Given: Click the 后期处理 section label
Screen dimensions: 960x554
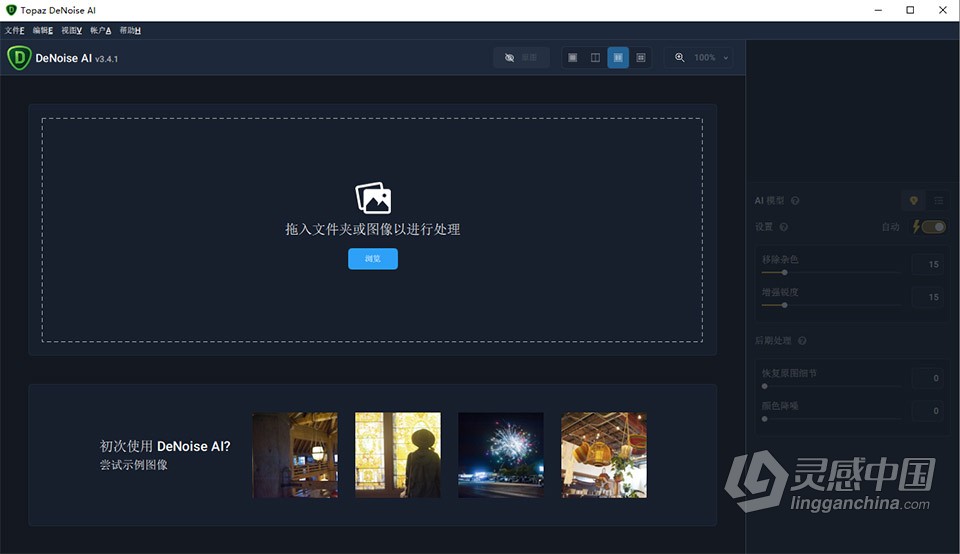Looking at the screenshot, I should 773,341.
